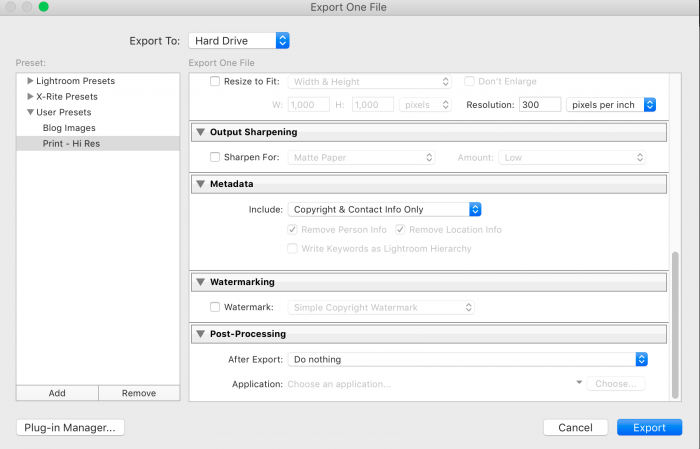Open the metadata Include dropdown
700x449 pixels.
tap(384, 209)
